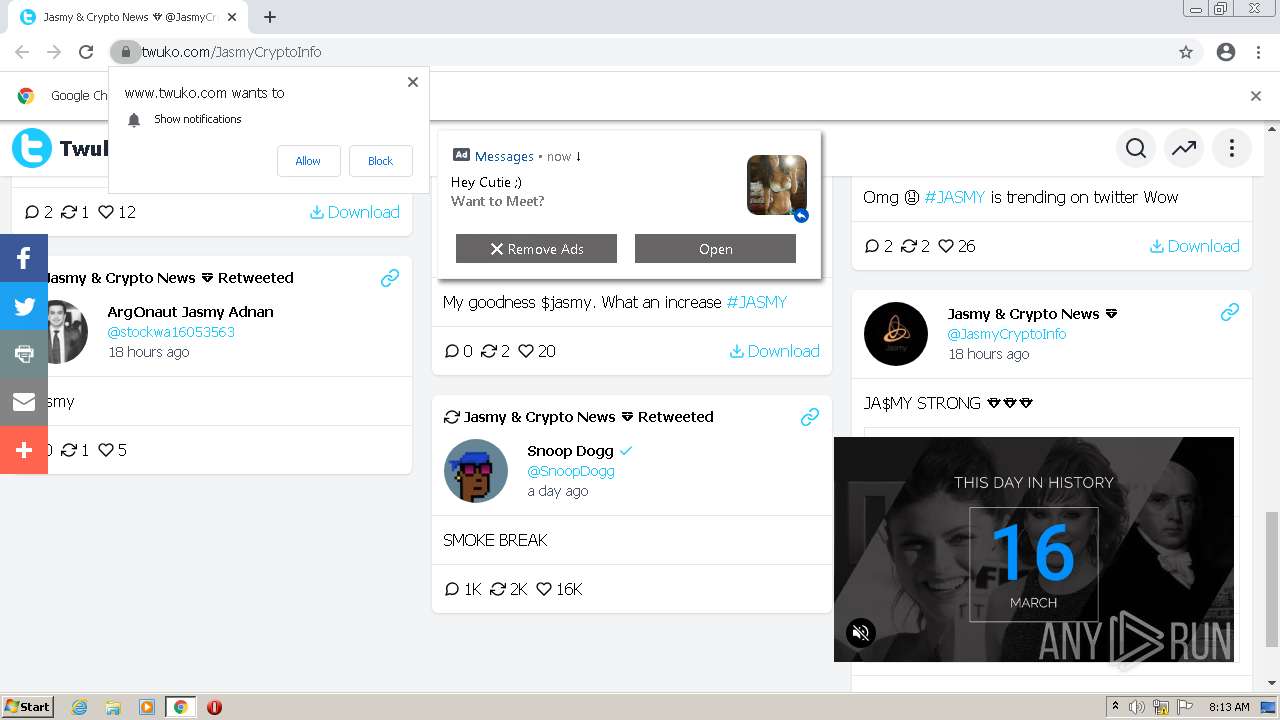Click the page vertical scrollbar thumb
This screenshot has height=720, width=1280.
[1272, 578]
